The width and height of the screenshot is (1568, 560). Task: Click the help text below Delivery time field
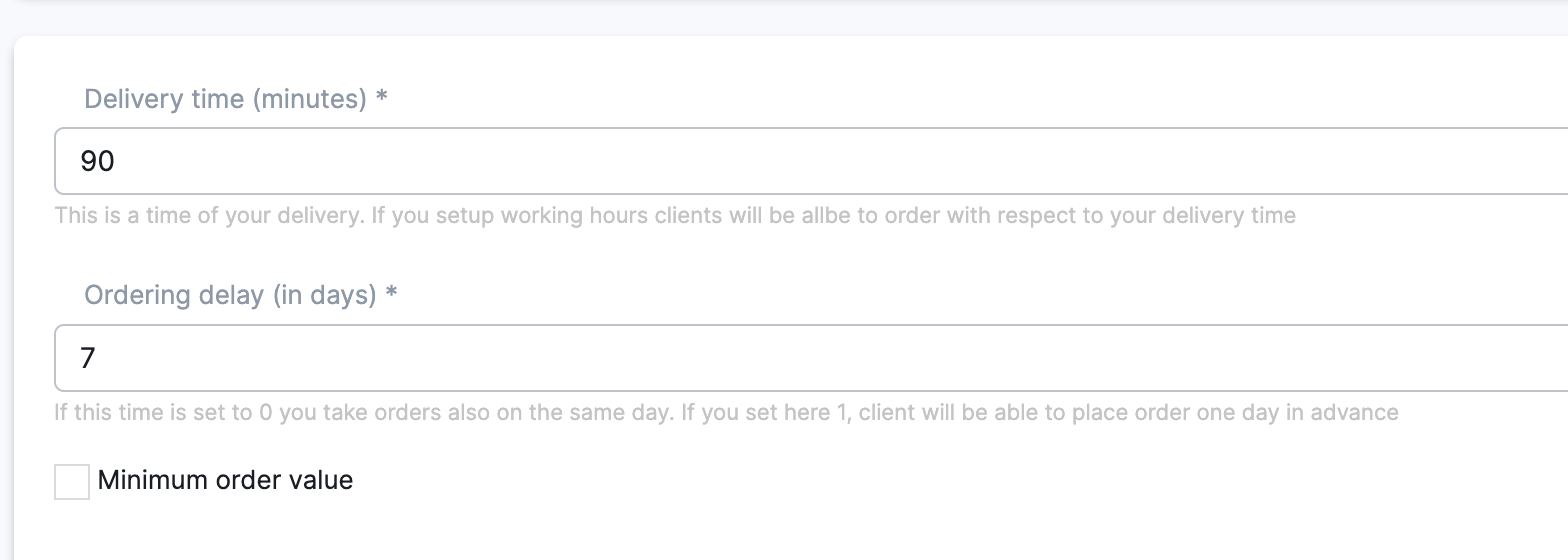point(675,216)
